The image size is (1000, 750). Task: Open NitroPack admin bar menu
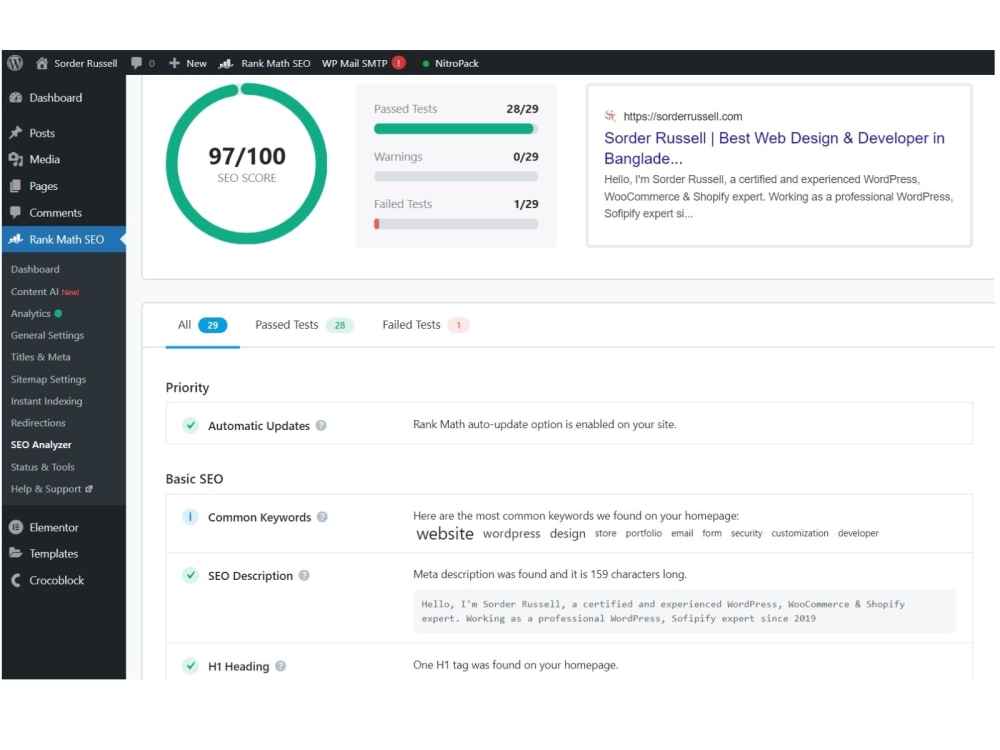pyautogui.click(x=450, y=63)
